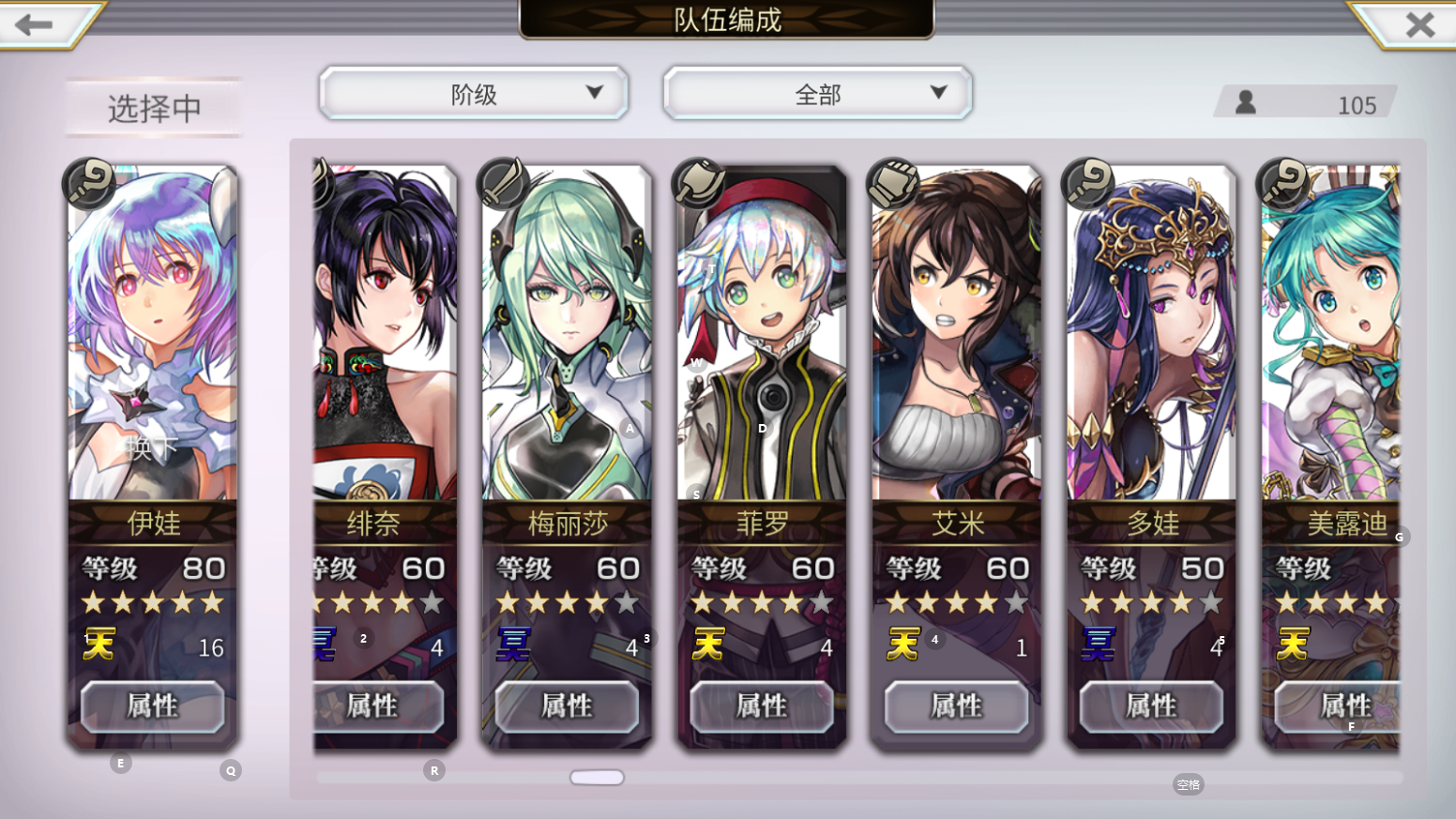Click 换下 on the selected 伊娃 card
This screenshot has height=819, width=1456.
pos(152,447)
